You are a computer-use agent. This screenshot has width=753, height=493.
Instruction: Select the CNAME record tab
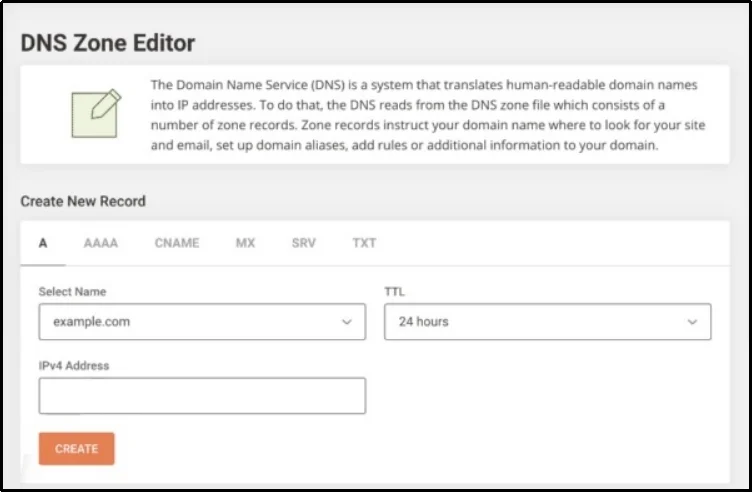(x=177, y=243)
